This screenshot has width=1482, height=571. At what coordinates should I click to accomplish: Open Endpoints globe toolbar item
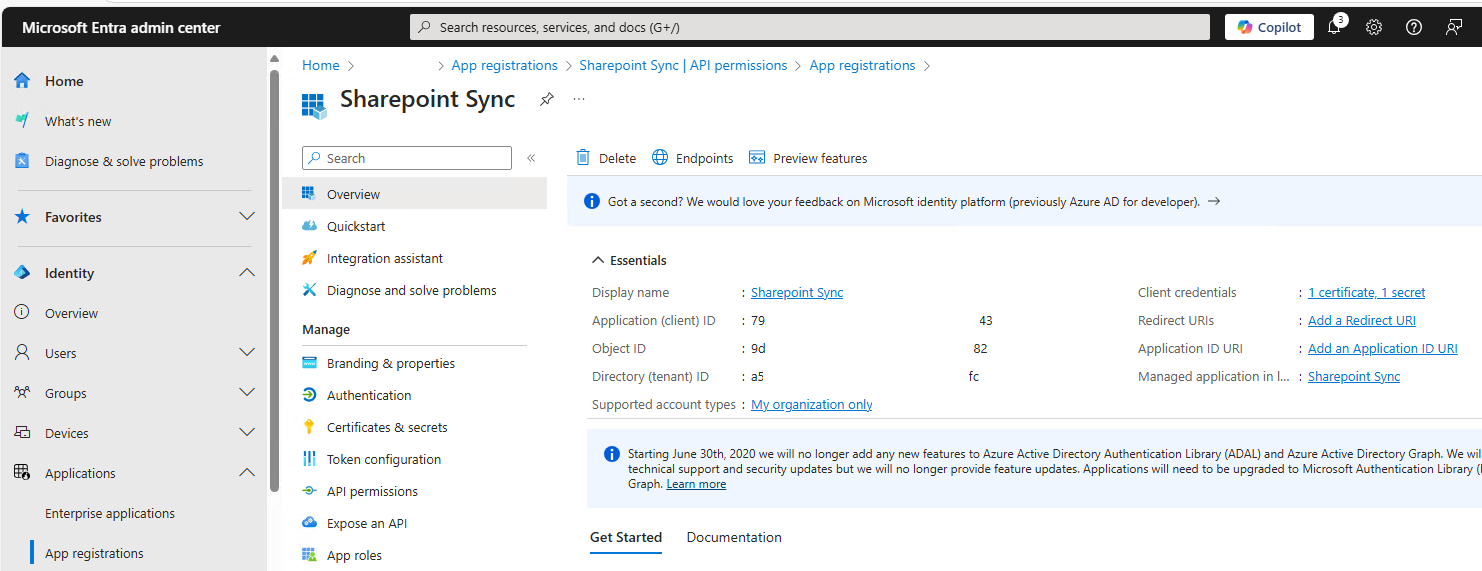[x=692, y=158]
